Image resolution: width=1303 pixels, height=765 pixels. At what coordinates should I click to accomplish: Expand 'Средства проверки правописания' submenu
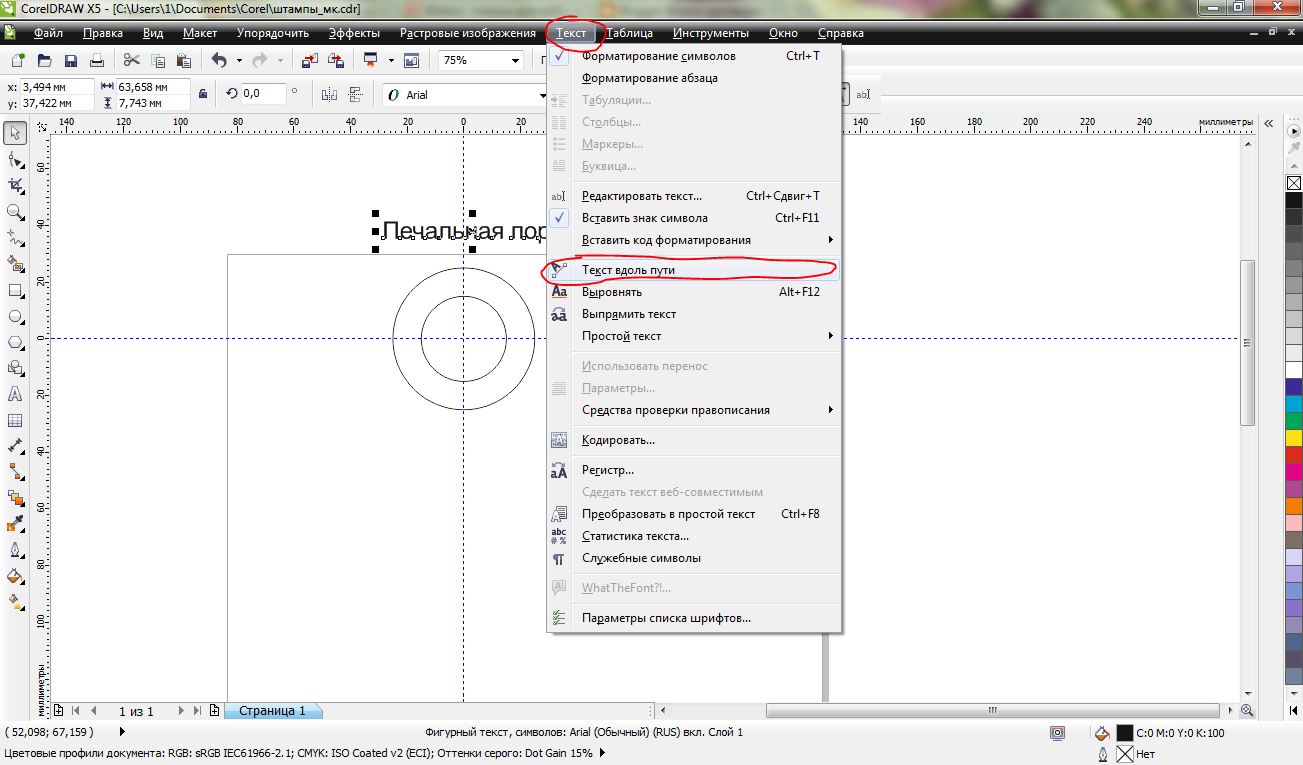click(830, 410)
